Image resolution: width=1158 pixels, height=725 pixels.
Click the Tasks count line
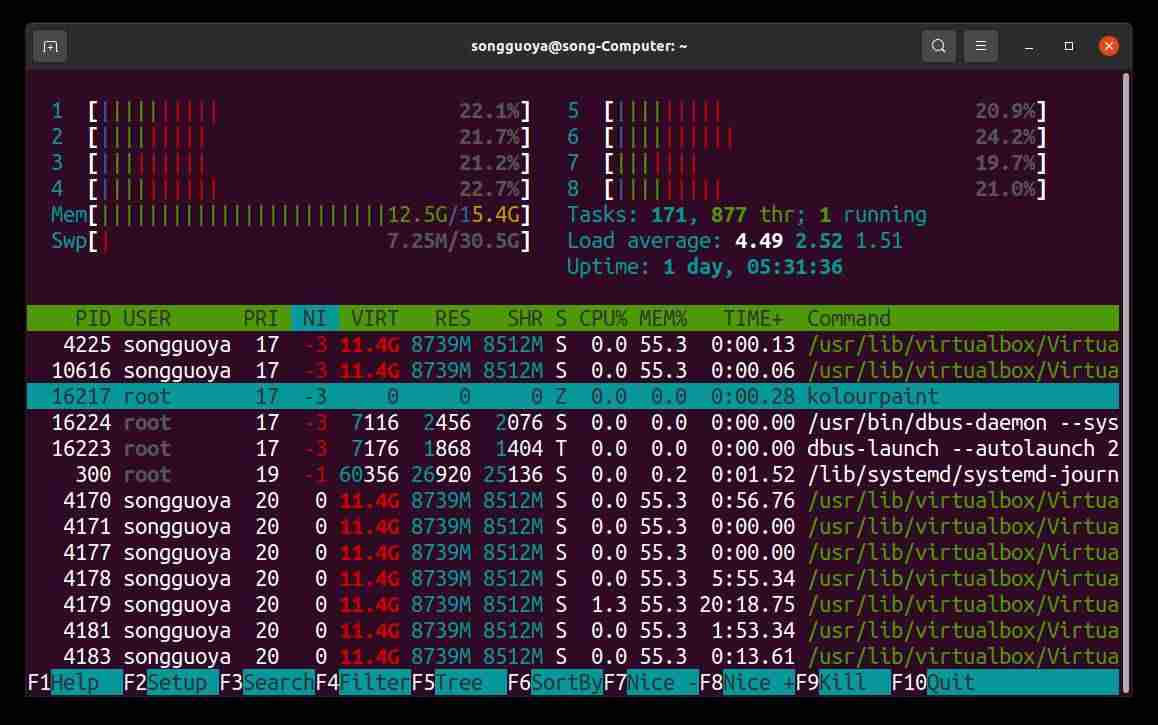coord(747,216)
